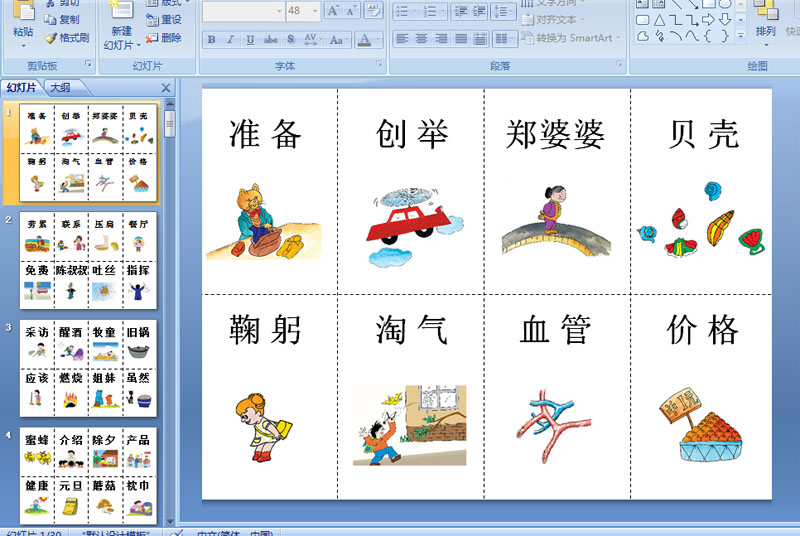The width and height of the screenshot is (800, 536).
Task: Apply text shadow effect
Action: coord(290,39)
